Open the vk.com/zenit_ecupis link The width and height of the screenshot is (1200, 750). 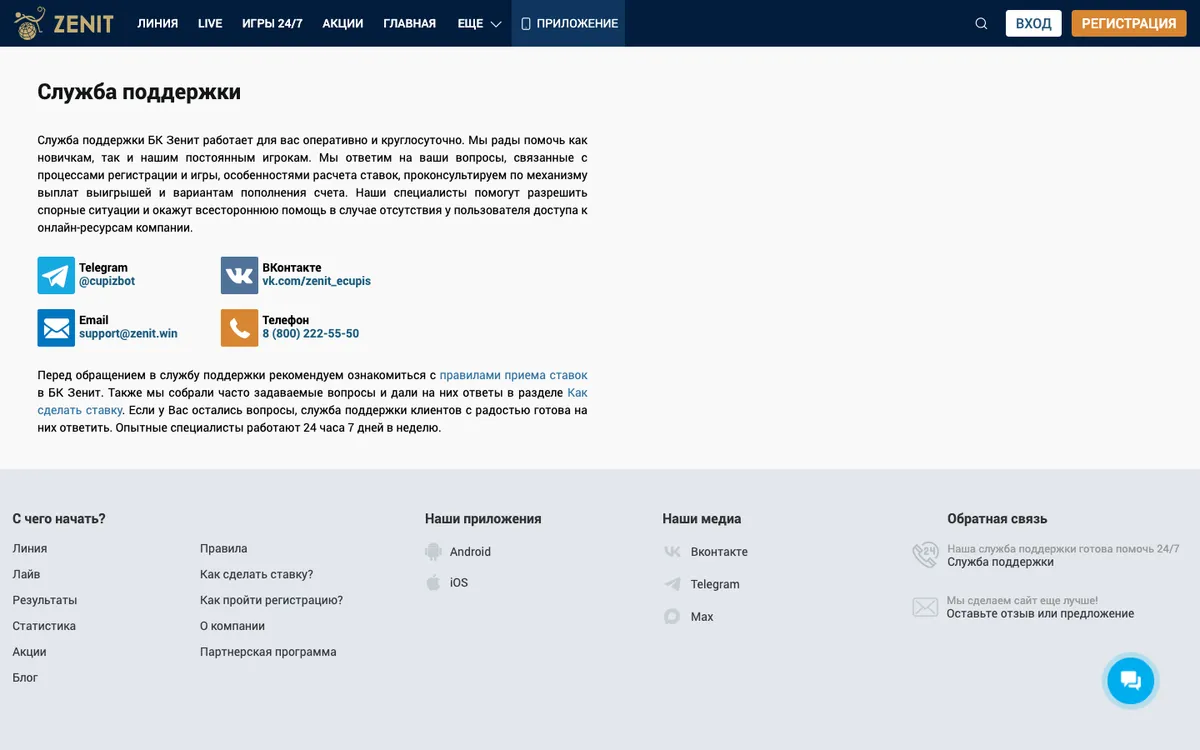point(317,282)
